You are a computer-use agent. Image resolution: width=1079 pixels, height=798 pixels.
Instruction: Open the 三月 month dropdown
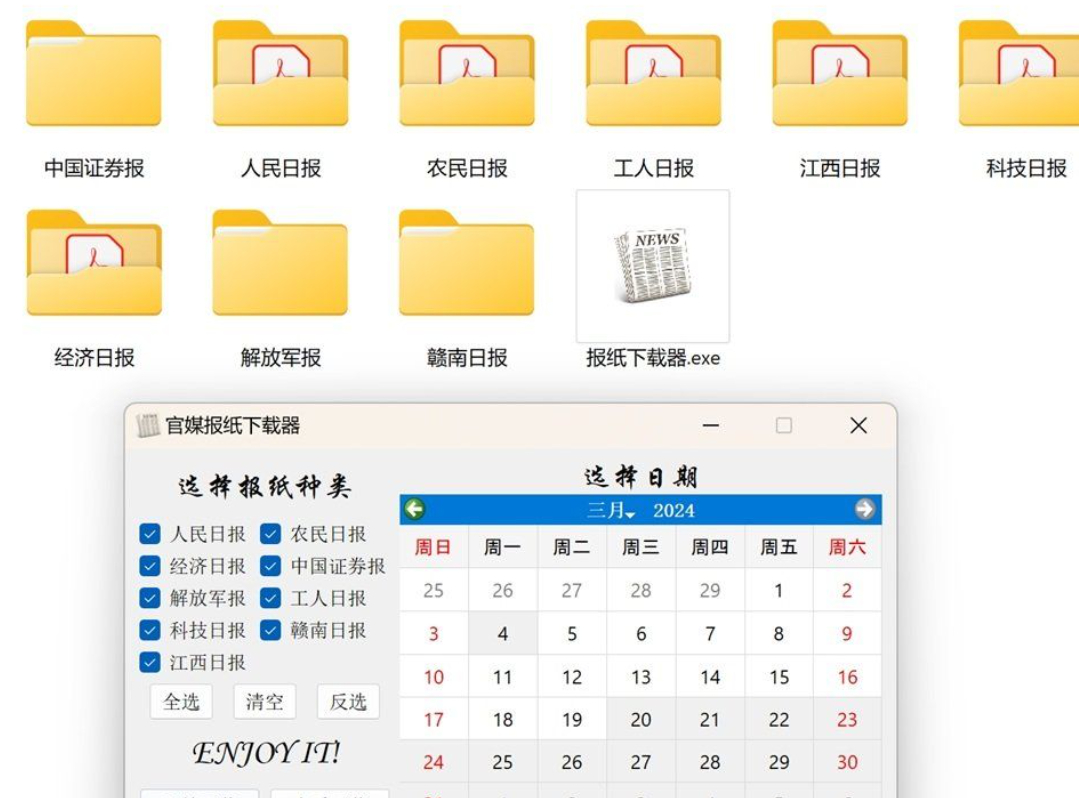click(x=611, y=510)
